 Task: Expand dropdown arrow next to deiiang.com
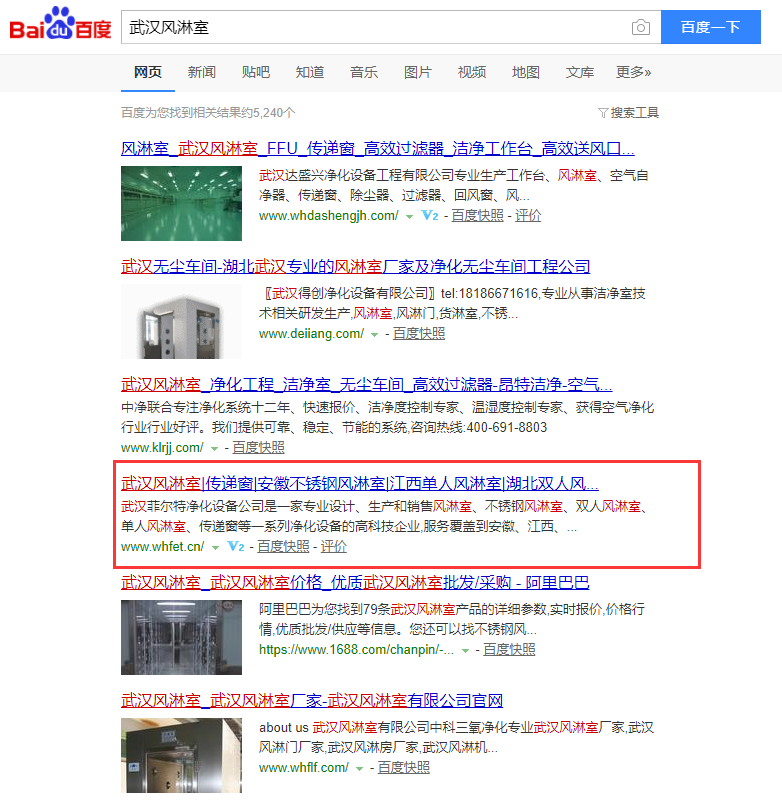(374, 335)
